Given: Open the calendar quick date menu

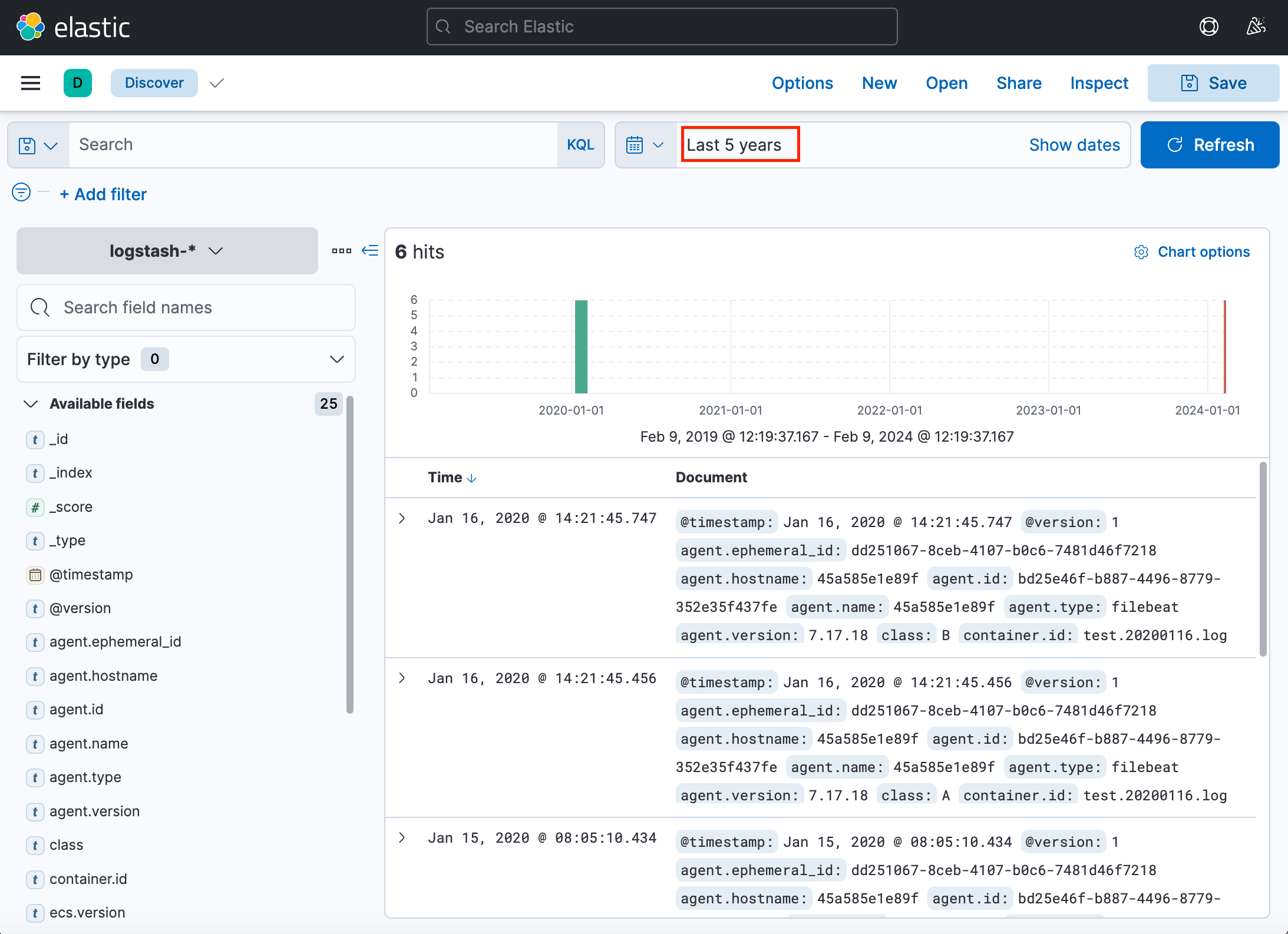Looking at the screenshot, I should coord(645,145).
